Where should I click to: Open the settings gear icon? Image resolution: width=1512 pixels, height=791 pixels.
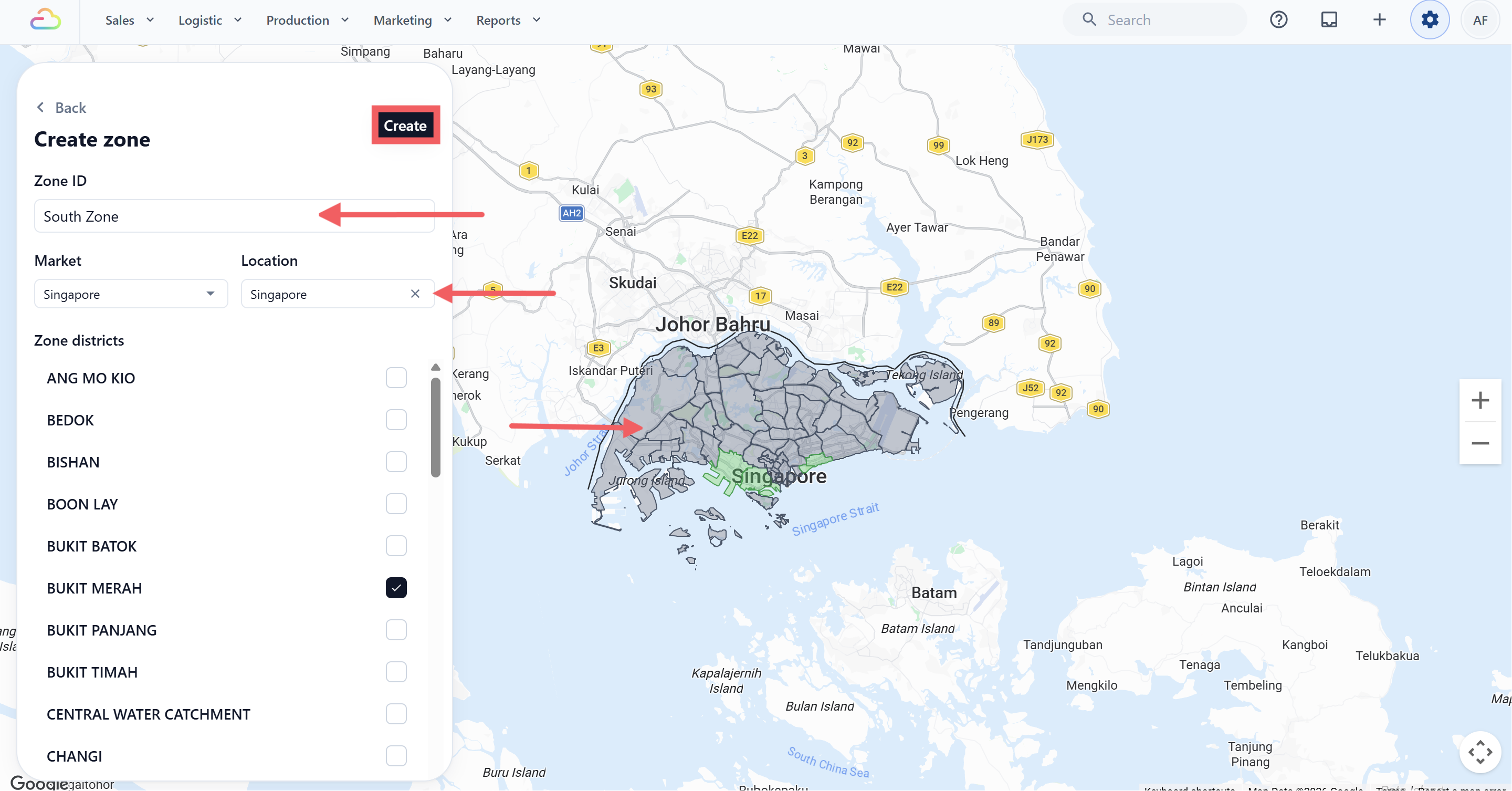point(1430,20)
